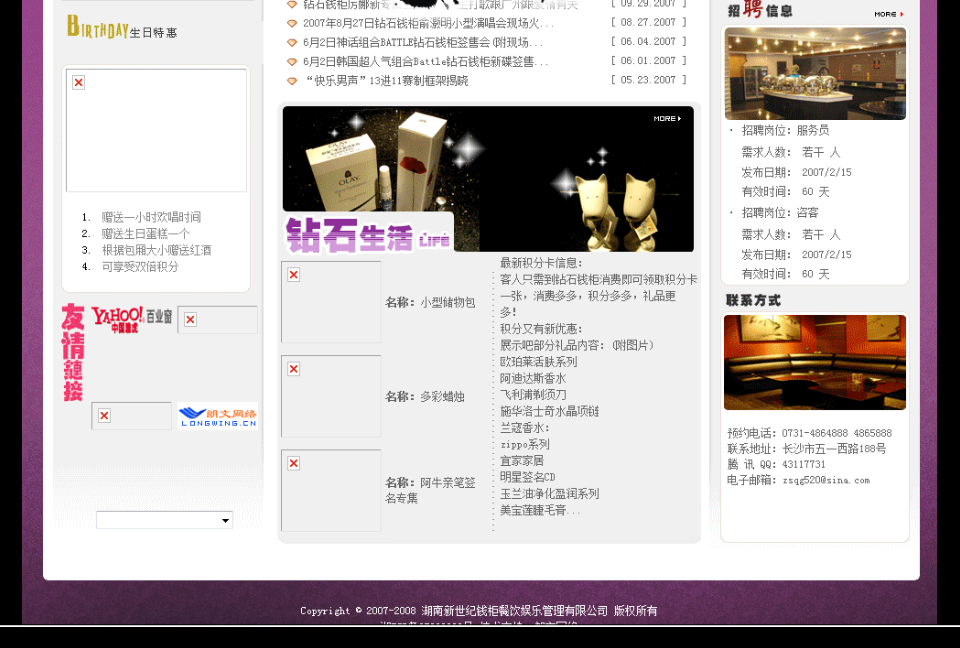
Task: Open the 阿牛亲笔签名专集 gift thumbnail
Action: point(331,491)
